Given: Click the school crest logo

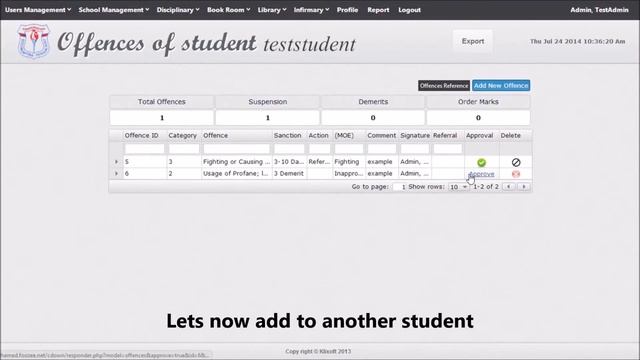Looking at the screenshot, I should pos(34,41).
